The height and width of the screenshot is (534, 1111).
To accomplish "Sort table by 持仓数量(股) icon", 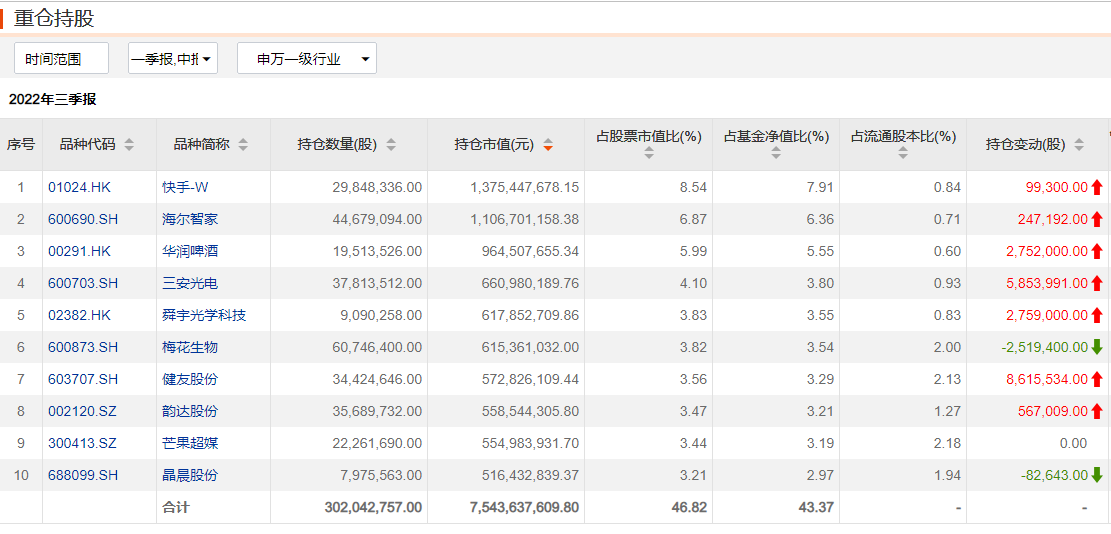I will [x=391, y=145].
